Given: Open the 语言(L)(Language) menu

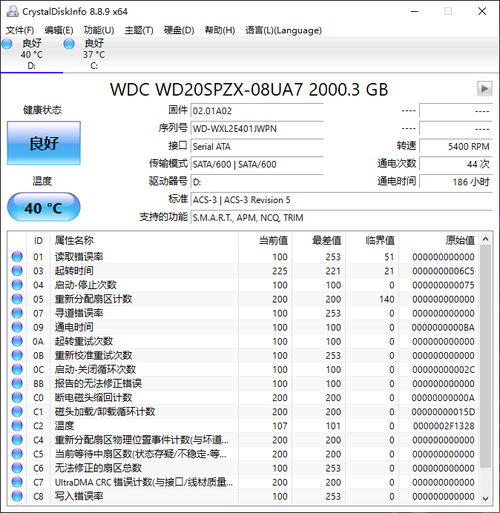Looking at the screenshot, I should point(284,30).
